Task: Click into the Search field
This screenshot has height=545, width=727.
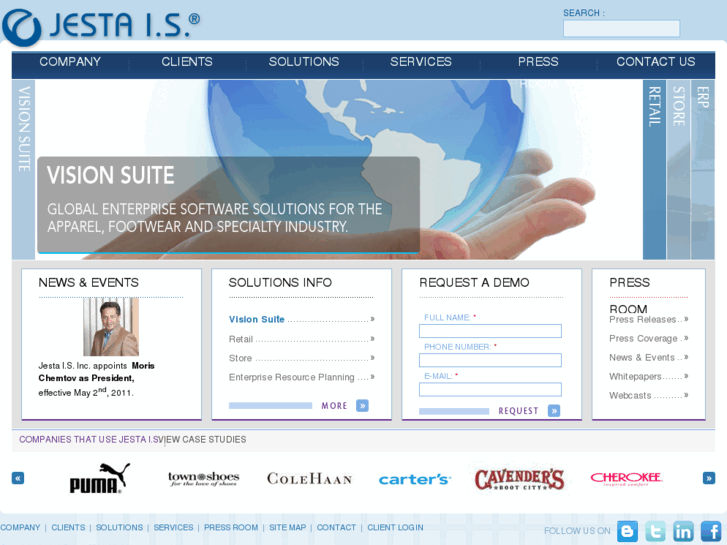Action: [621, 28]
